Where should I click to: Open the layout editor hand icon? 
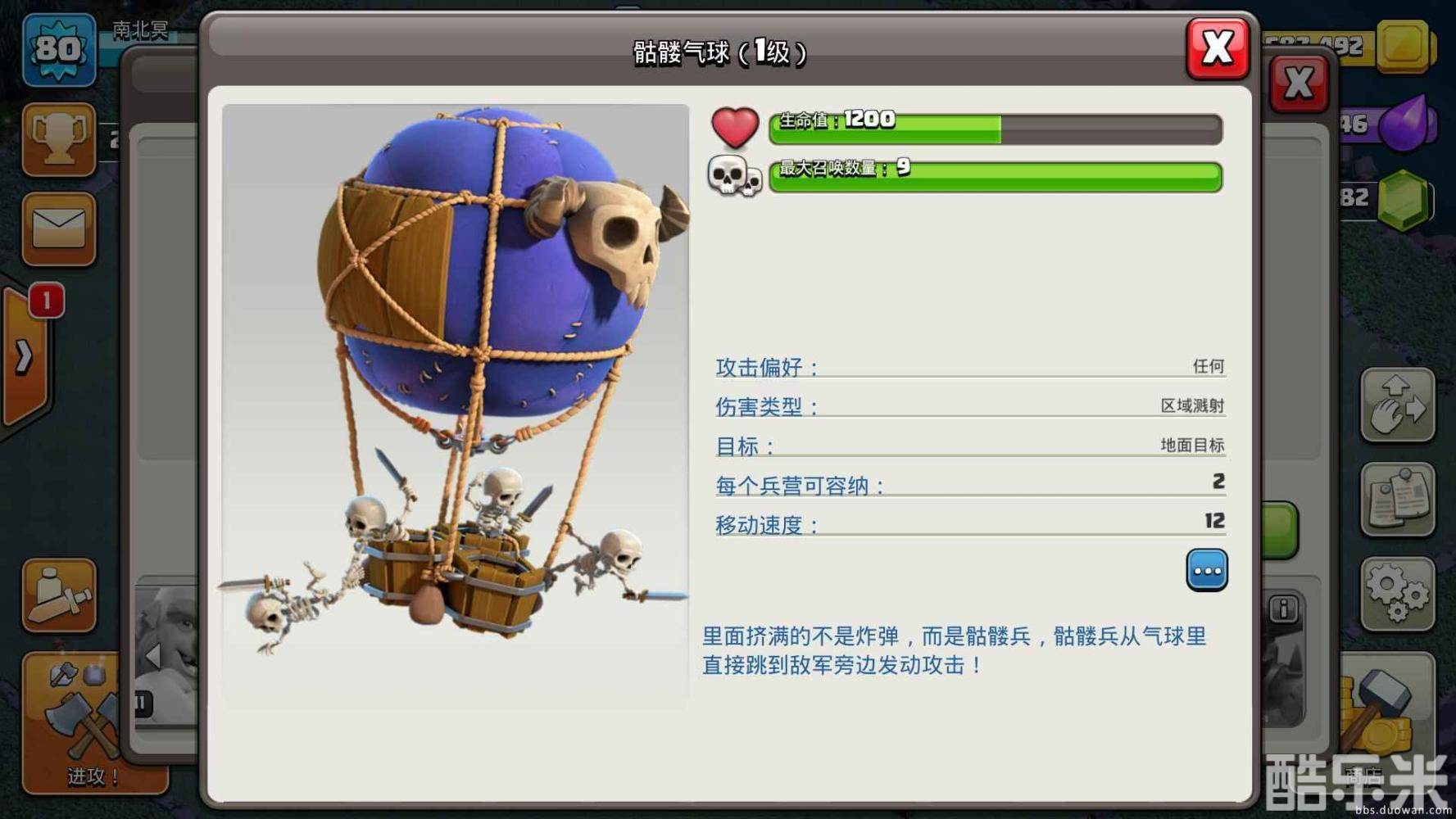1398,405
